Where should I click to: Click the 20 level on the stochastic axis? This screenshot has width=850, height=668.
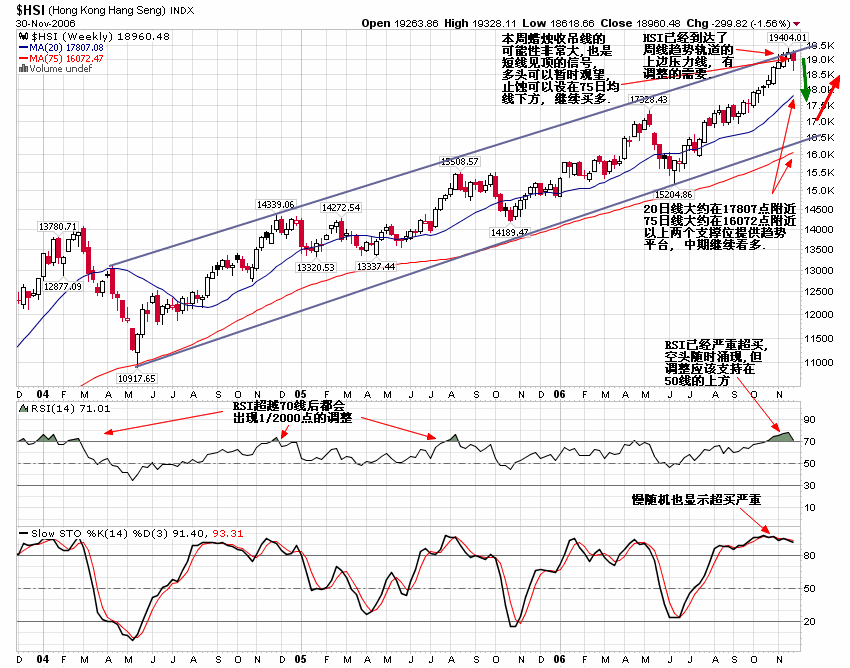click(x=809, y=621)
